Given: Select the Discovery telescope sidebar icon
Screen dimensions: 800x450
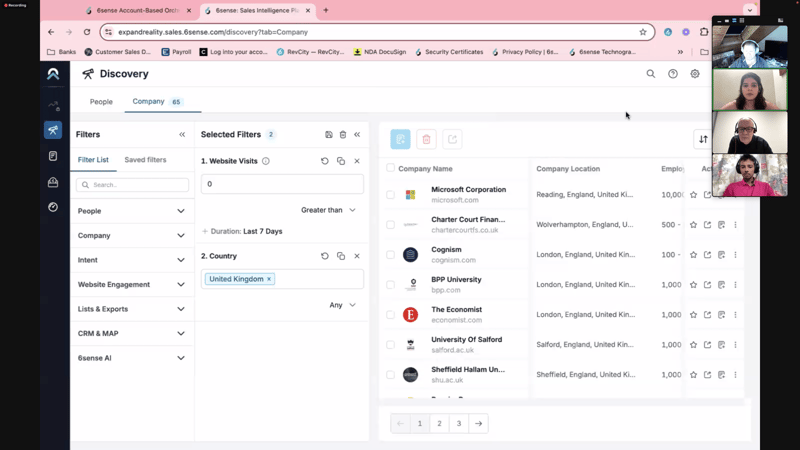Looking at the screenshot, I should pos(53,130).
